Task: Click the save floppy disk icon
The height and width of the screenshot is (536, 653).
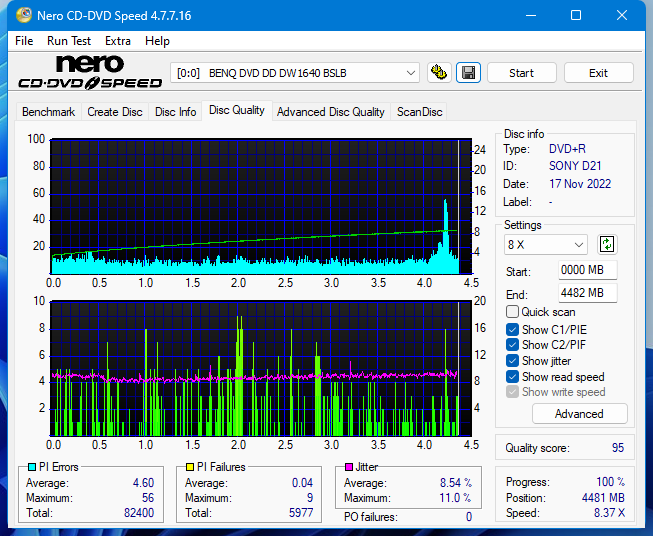Action: (469, 73)
